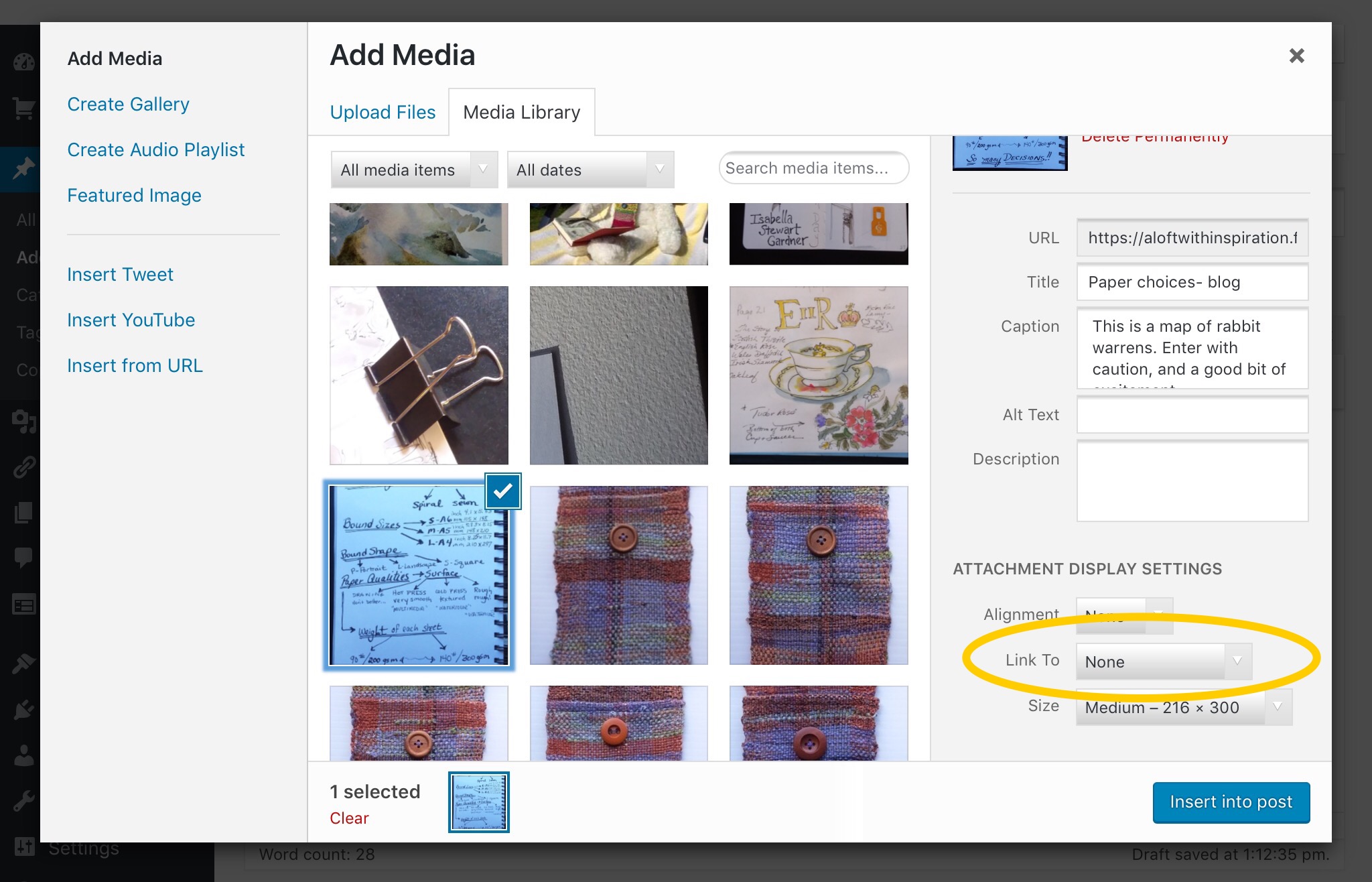Click the Links chain icon
The width and height of the screenshot is (1372, 882).
(x=23, y=467)
